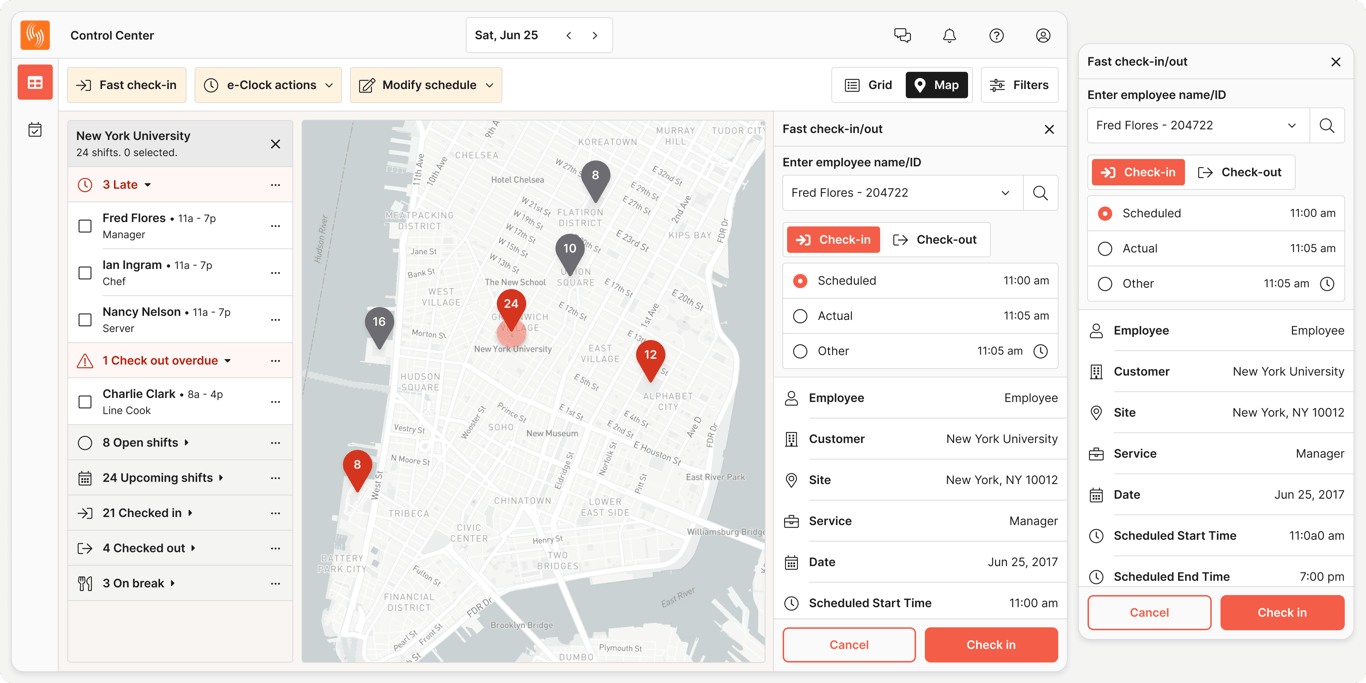Select Other radio in middle panel
The width and height of the screenshot is (1366, 683).
[x=800, y=351]
